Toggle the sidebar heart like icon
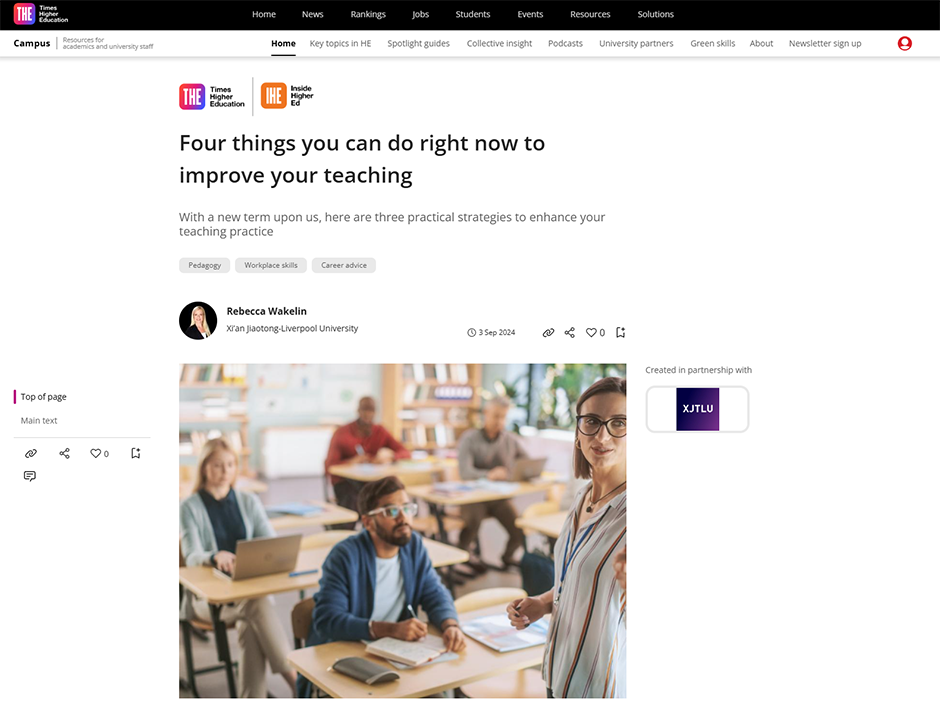 100,454
